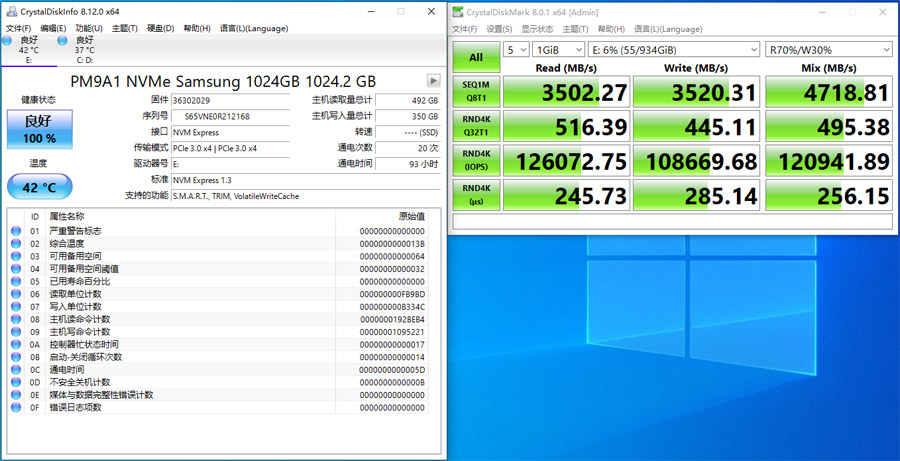The height and width of the screenshot is (461, 900).
Task: Click the green All benchmark button
Action: pos(476,57)
